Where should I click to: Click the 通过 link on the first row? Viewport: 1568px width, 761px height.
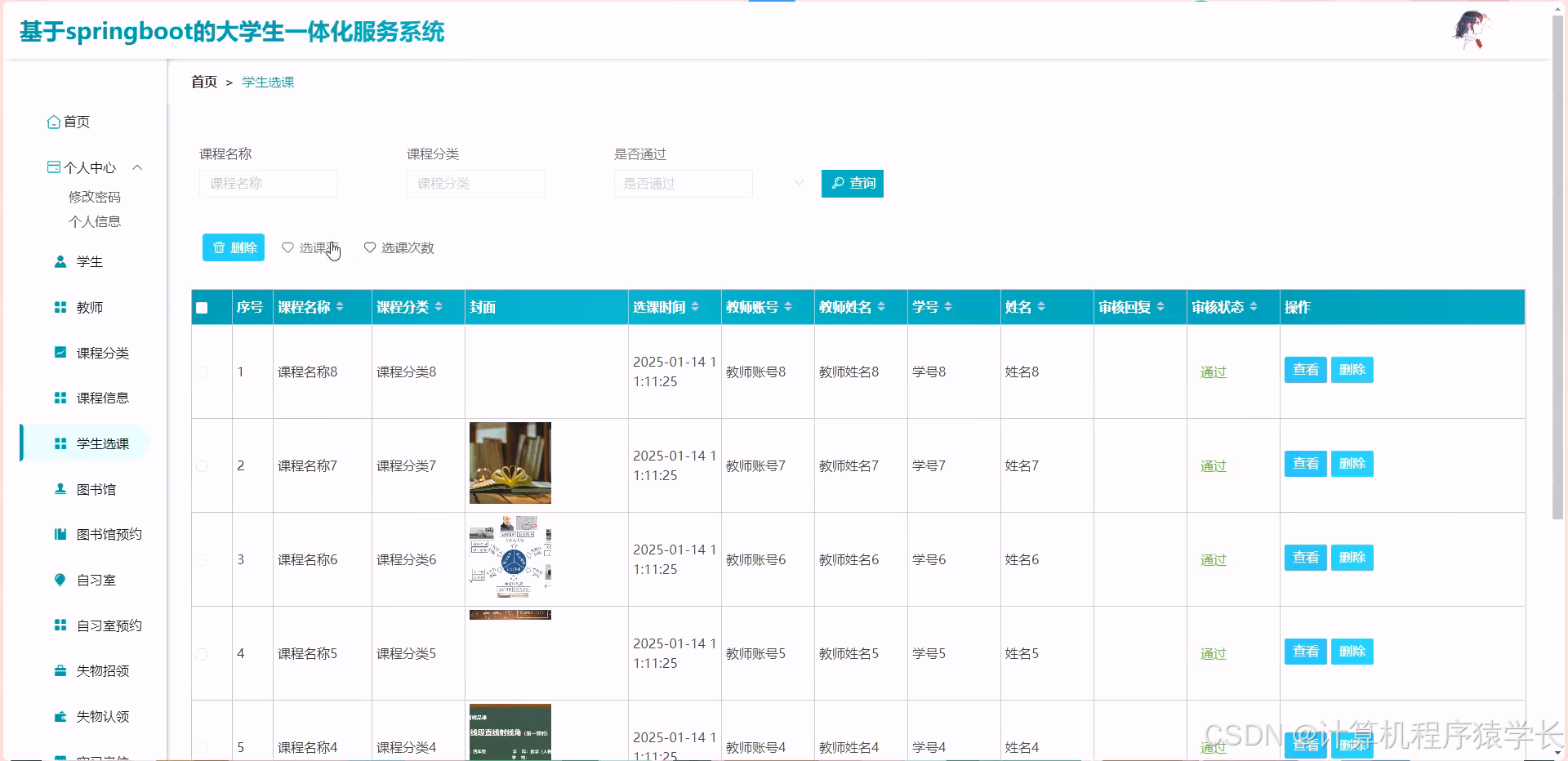1212,372
